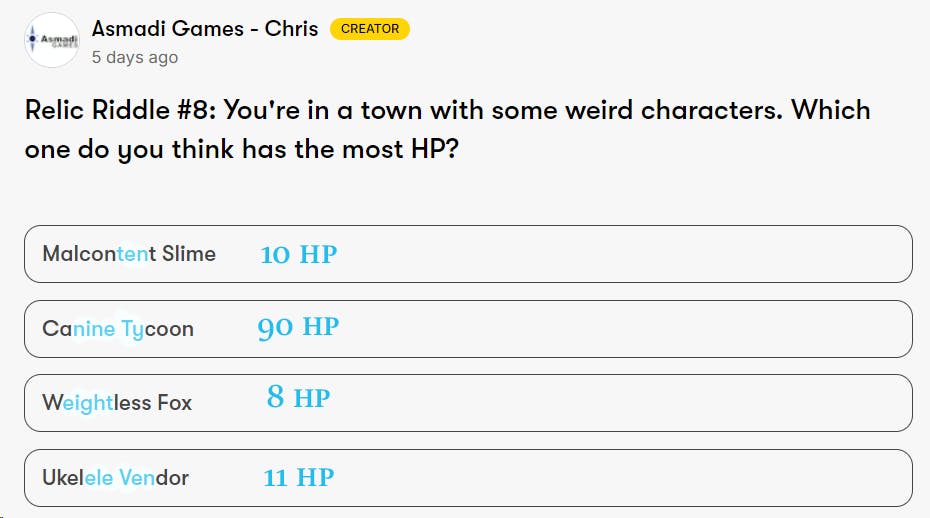Screen dimensions: 930x518
Task: Click the word "Fox" in the third option
Action: [174, 403]
